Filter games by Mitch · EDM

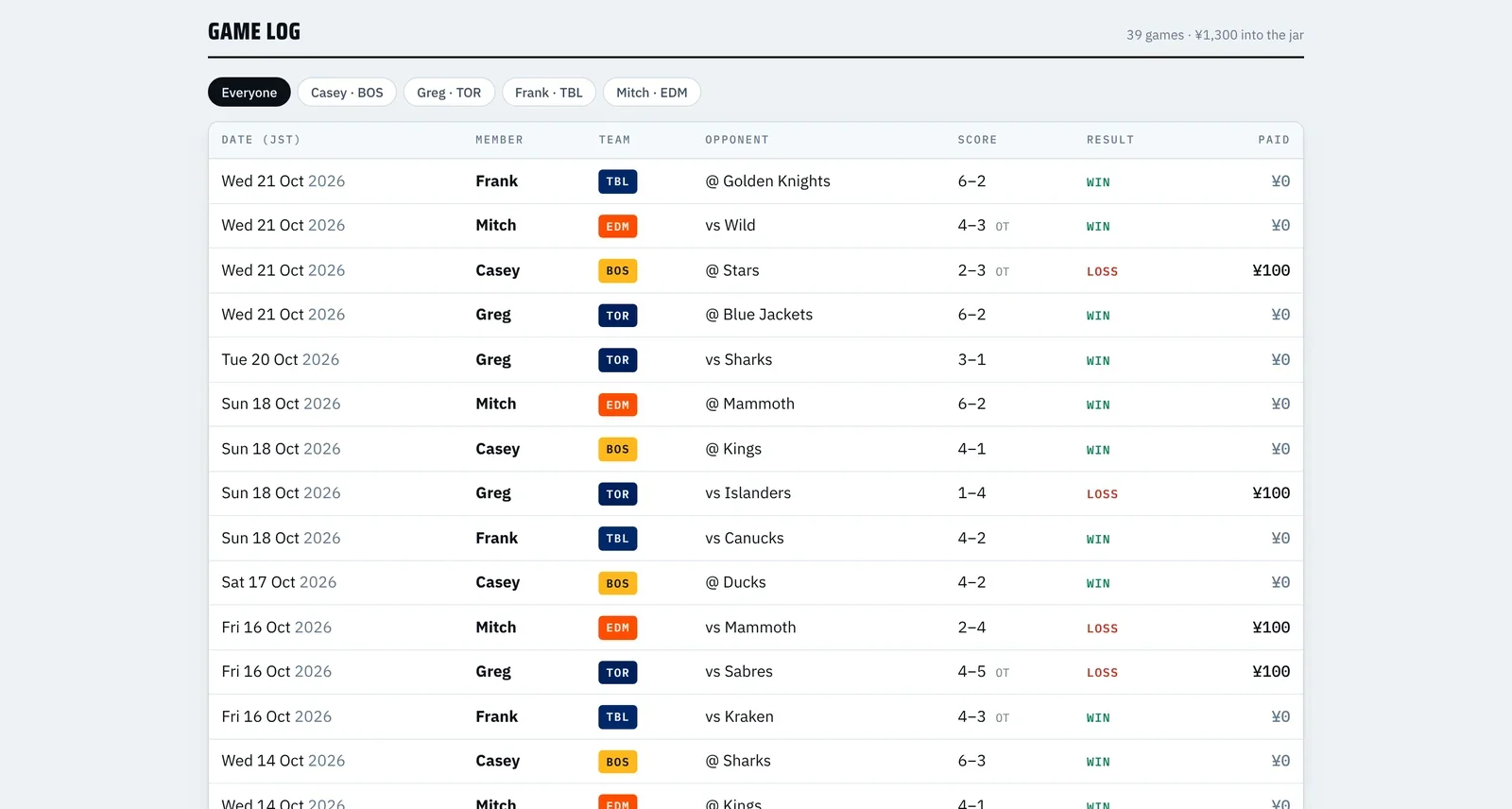652,92
